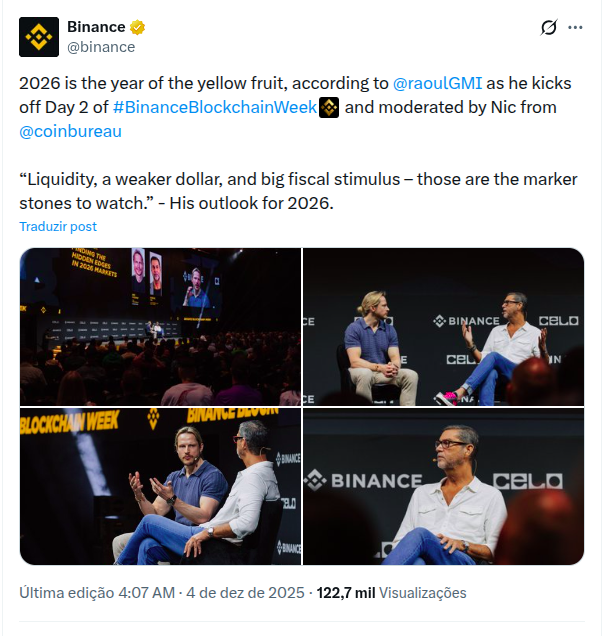Click the Binance logo emoji after the hashtag
605x636 pixels.
pyautogui.click(x=329, y=107)
